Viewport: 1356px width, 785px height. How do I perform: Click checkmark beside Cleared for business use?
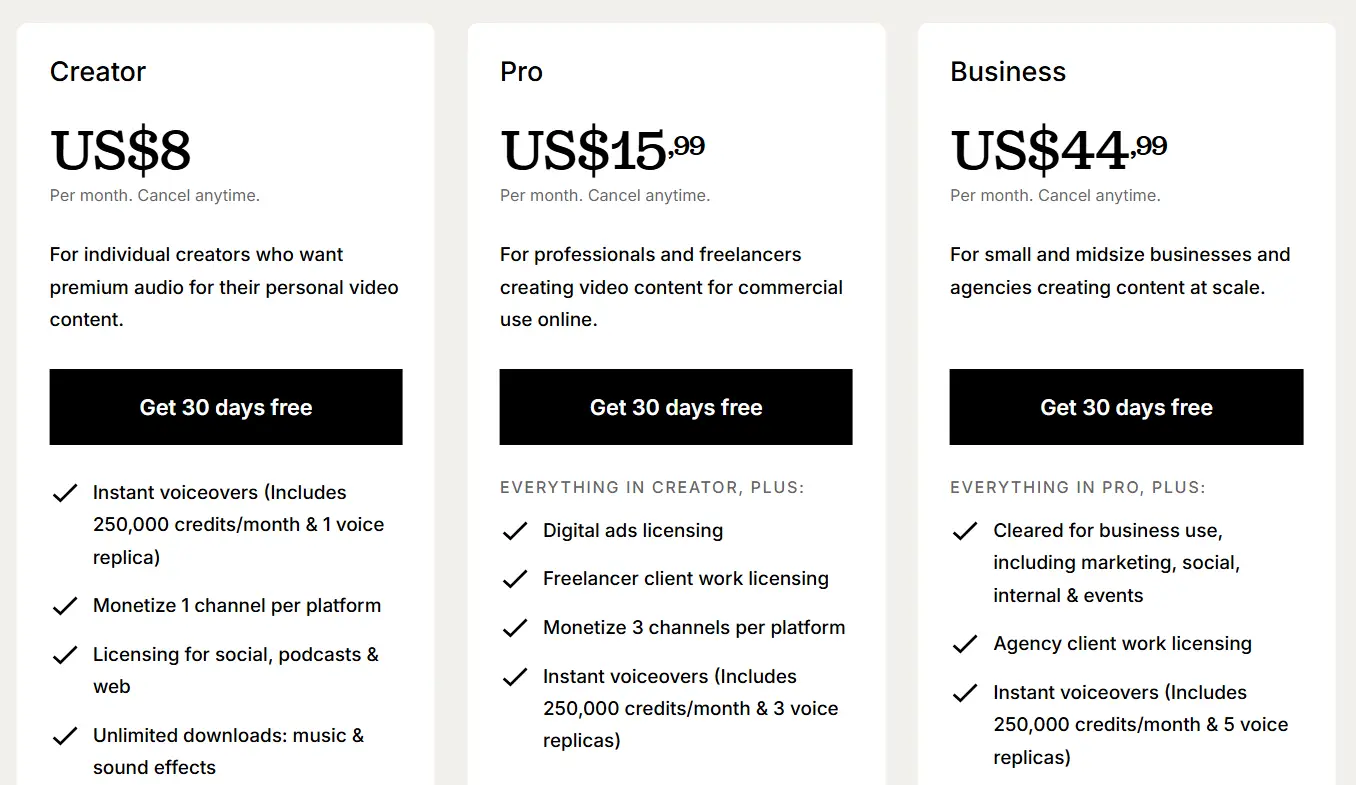[965, 531]
